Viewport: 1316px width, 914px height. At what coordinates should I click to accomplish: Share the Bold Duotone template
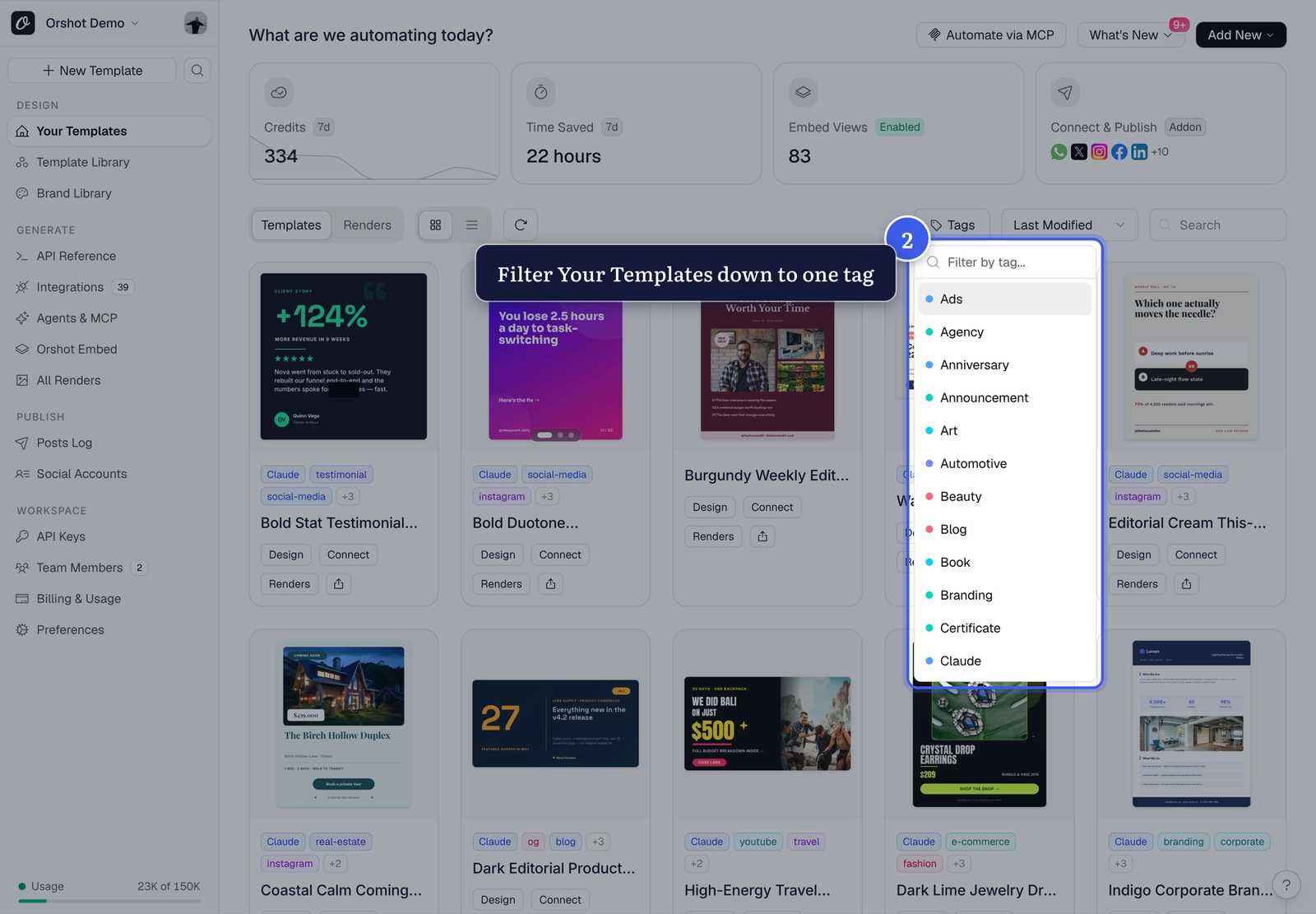coord(551,584)
